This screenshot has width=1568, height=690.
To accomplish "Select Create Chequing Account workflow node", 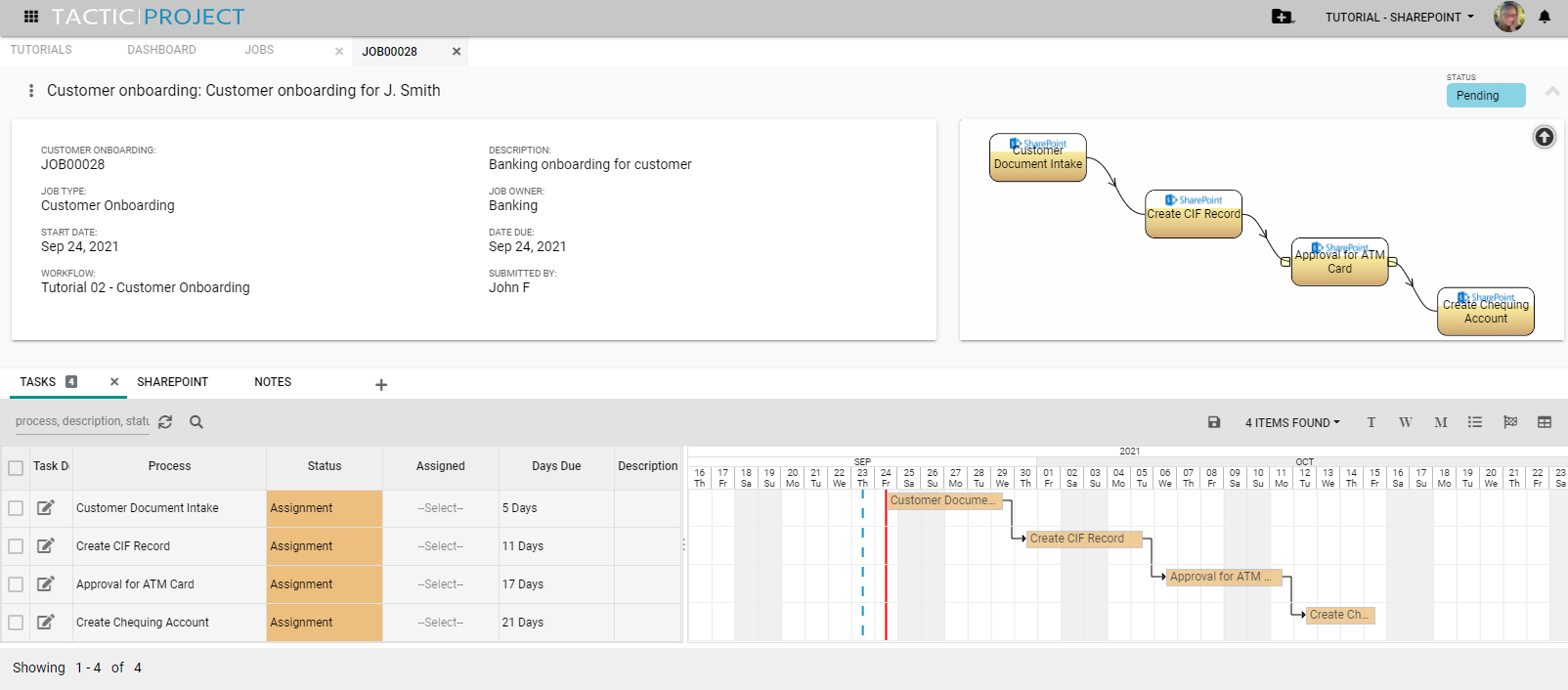I will [x=1486, y=312].
